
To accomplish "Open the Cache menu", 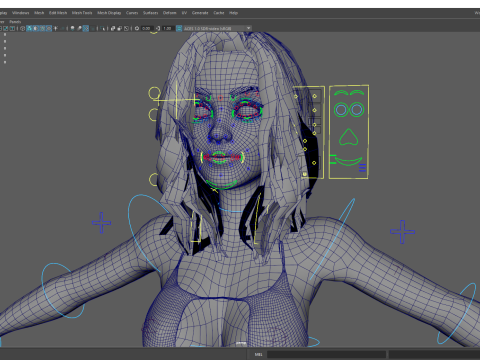I will click(219, 13).
